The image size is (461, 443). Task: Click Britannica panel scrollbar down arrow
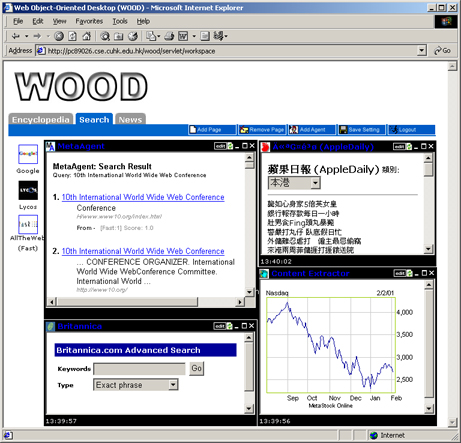[249, 409]
